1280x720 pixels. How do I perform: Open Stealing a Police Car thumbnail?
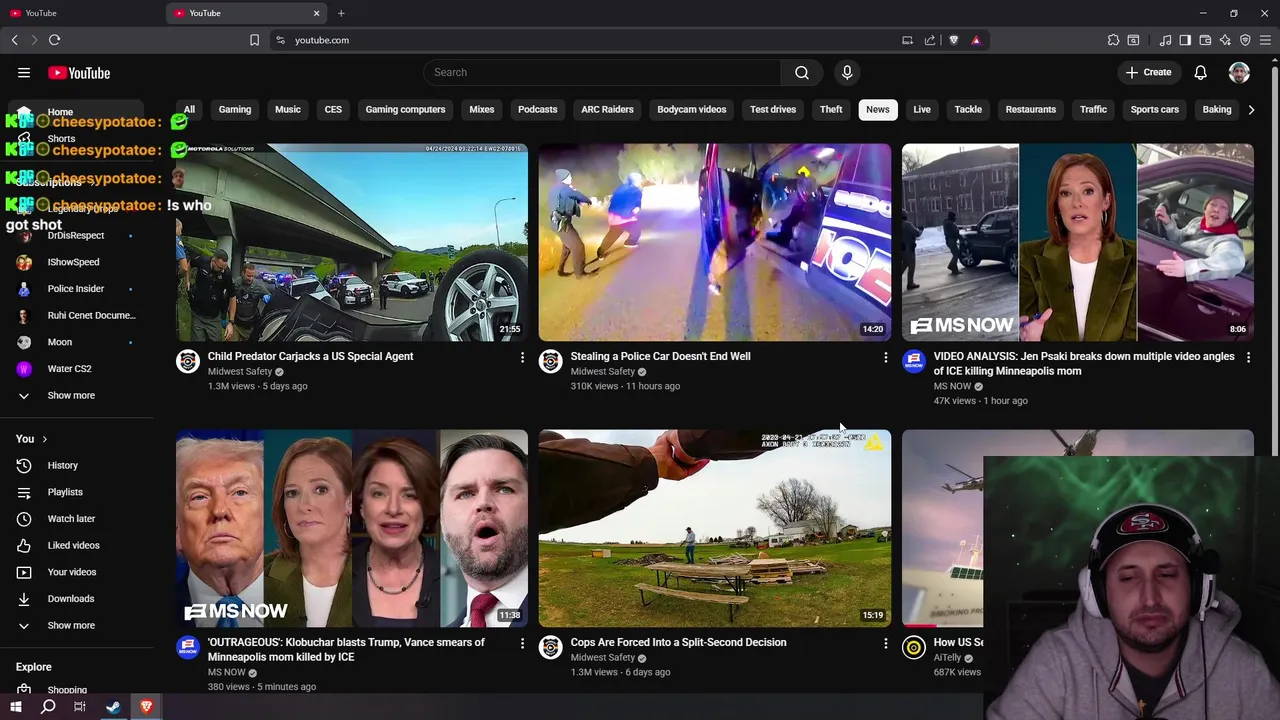714,242
